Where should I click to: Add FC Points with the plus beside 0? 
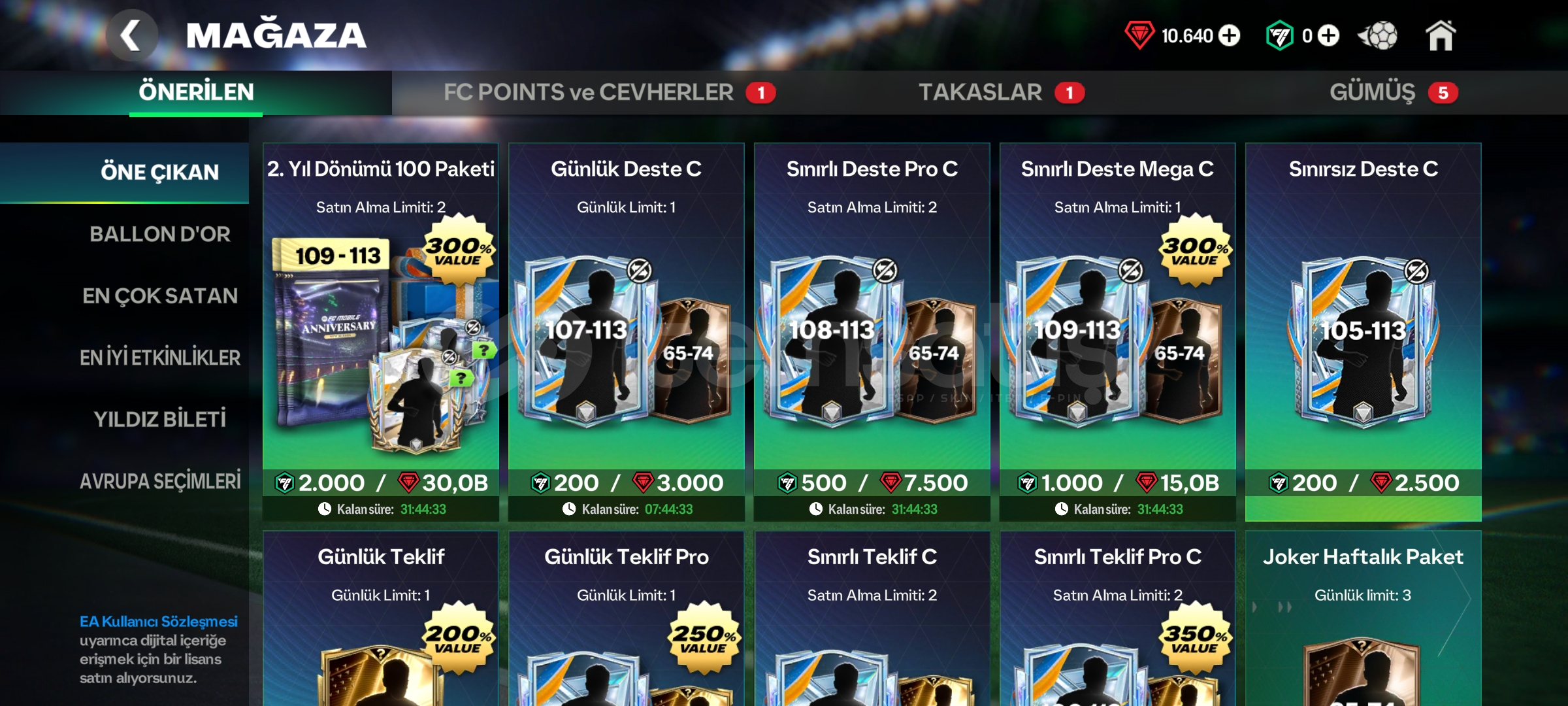[x=1328, y=35]
